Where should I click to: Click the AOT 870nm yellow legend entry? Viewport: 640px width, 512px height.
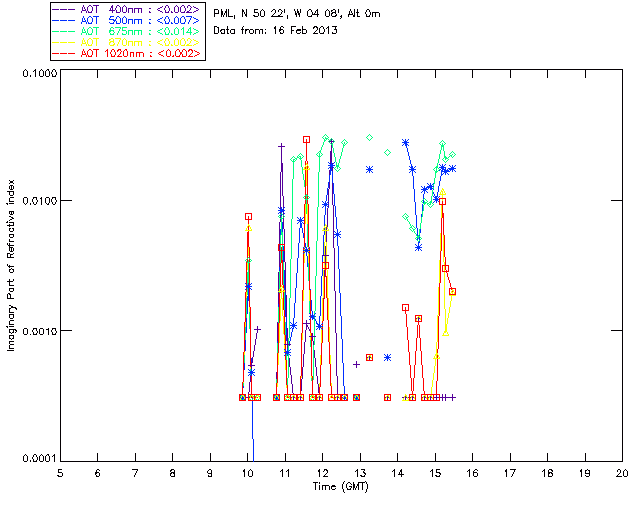click(127, 42)
